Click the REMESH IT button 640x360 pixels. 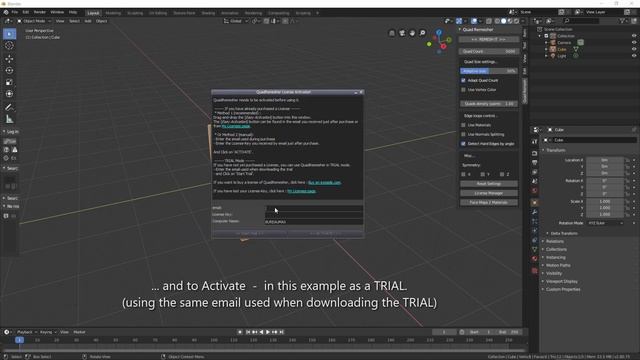[489, 40]
